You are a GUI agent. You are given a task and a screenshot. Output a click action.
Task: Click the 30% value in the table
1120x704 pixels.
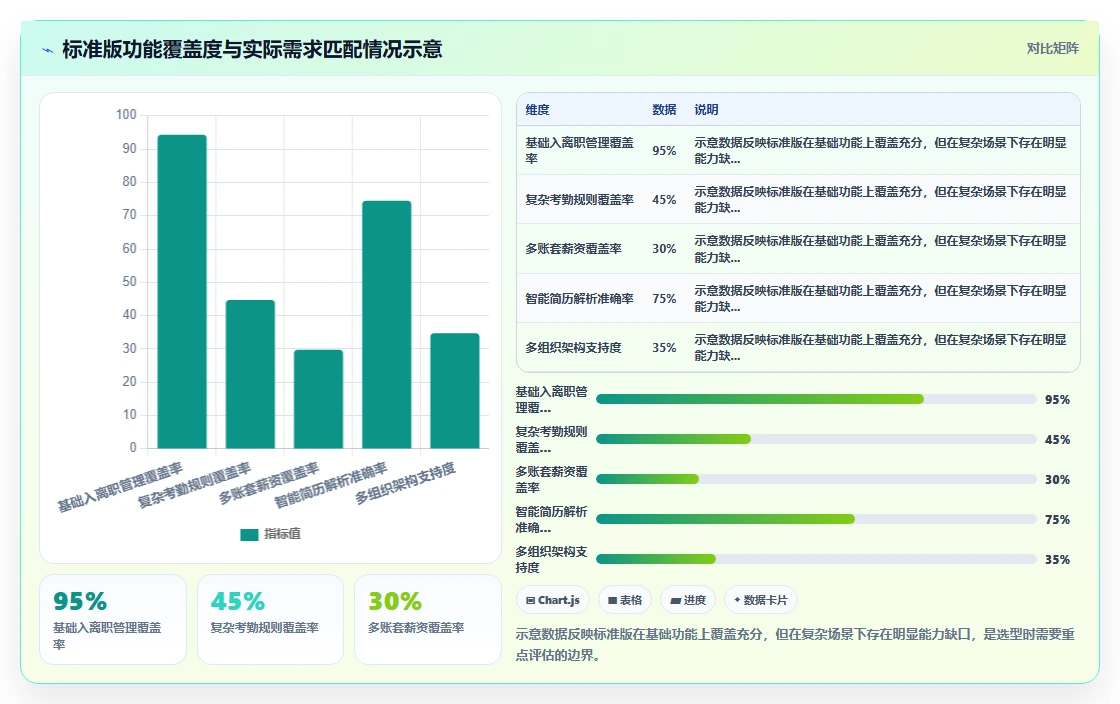[664, 249]
